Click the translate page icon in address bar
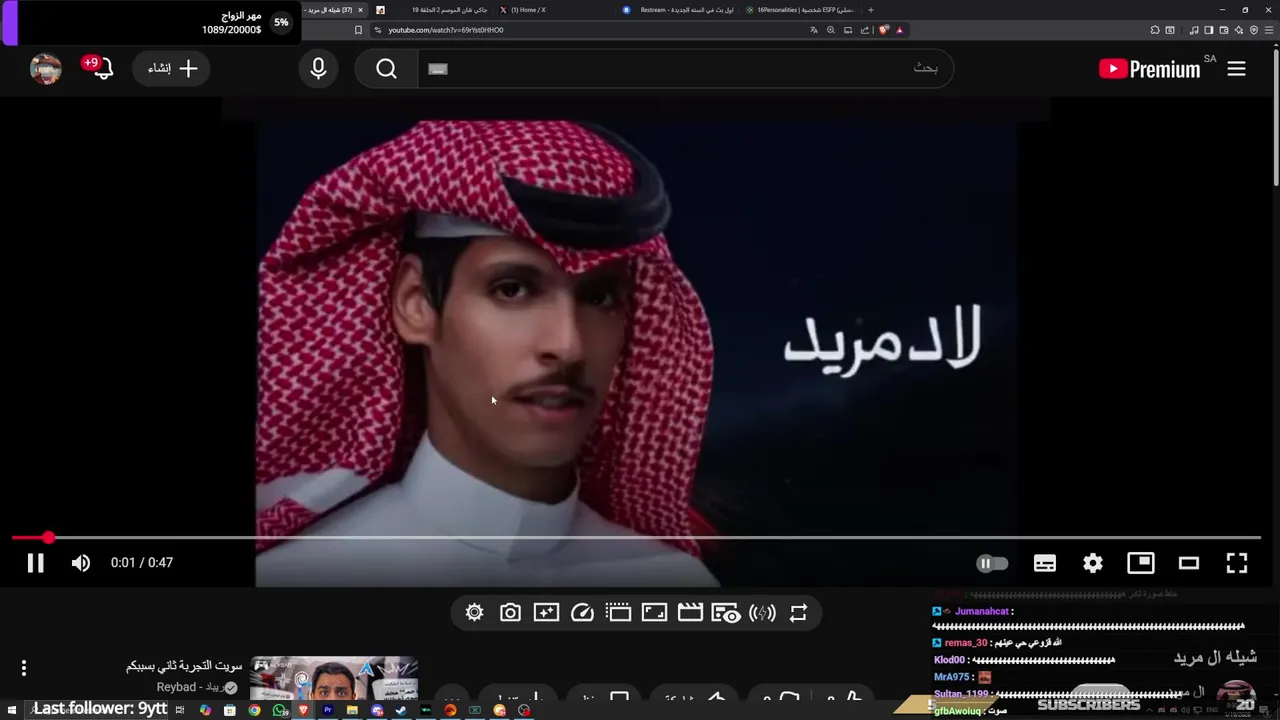Screen dimensions: 1280x720 click(x=814, y=30)
